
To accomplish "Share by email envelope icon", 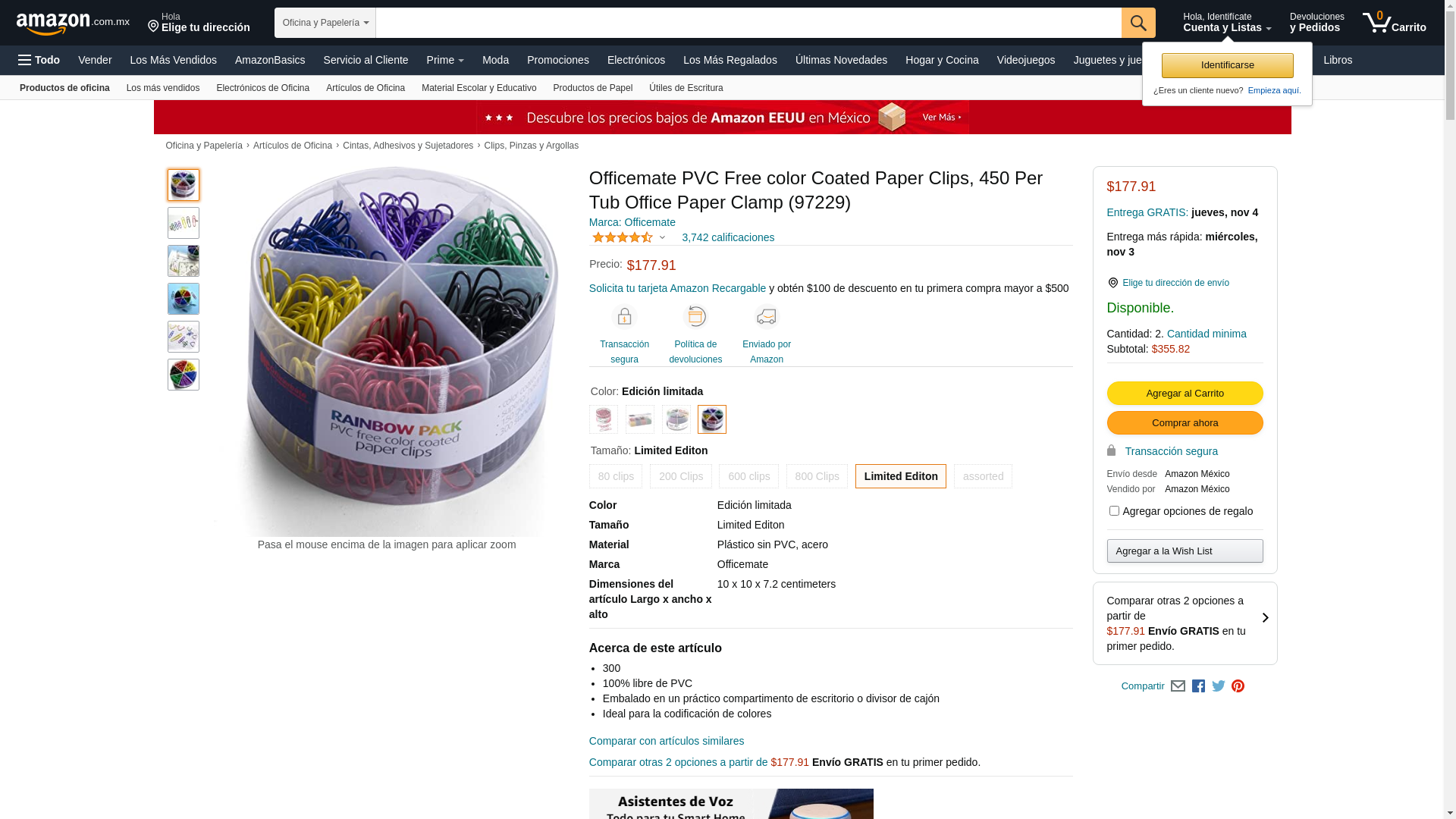I will (x=1178, y=686).
